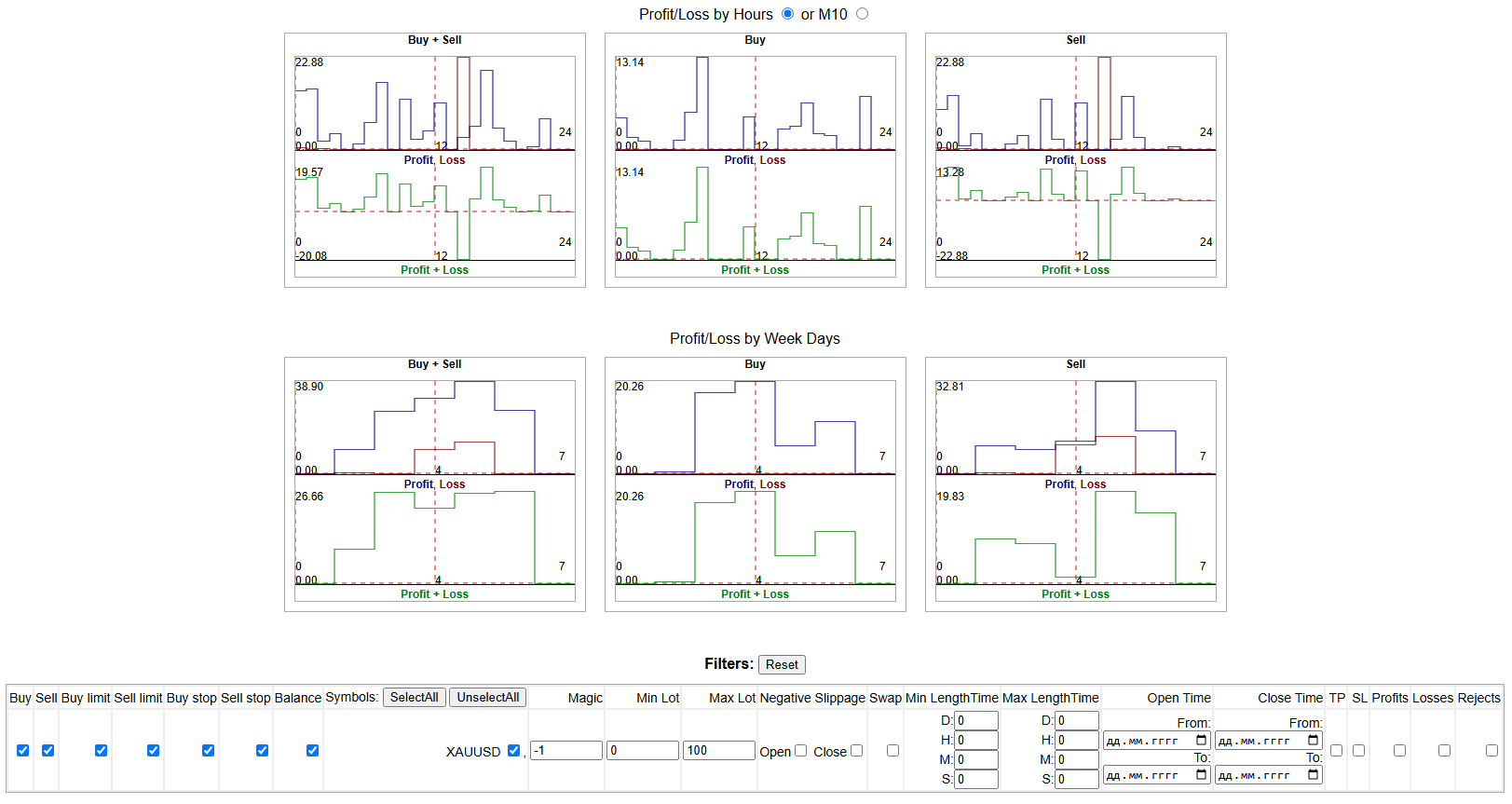Click the 'XAUUSD' symbol text

(473, 751)
